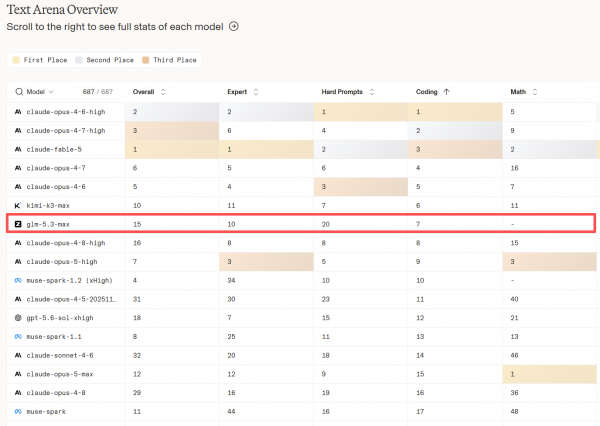Sort by the Hard Prompts column arrows

(x=372, y=92)
